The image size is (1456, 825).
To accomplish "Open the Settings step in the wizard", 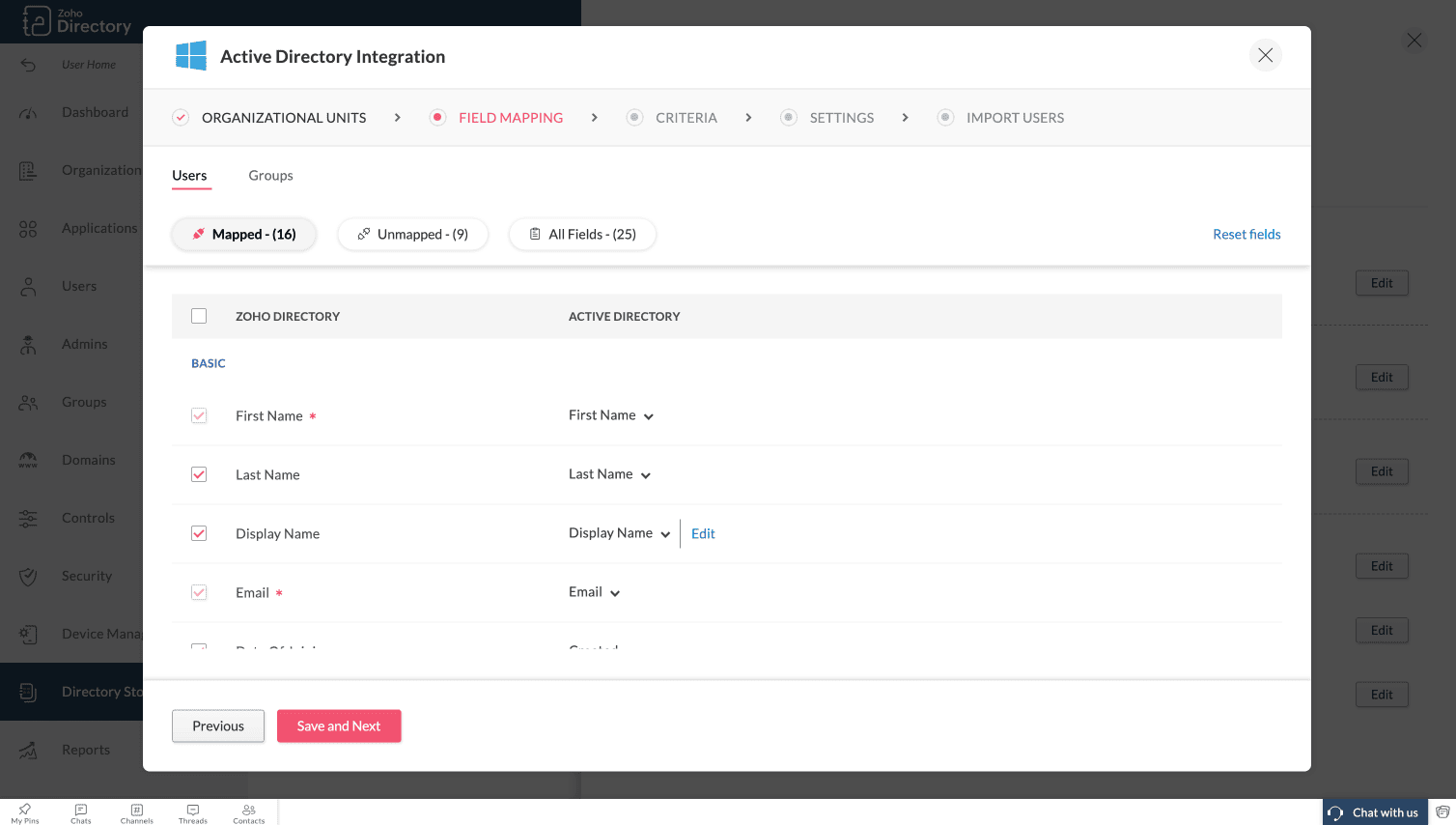I will pos(827,118).
